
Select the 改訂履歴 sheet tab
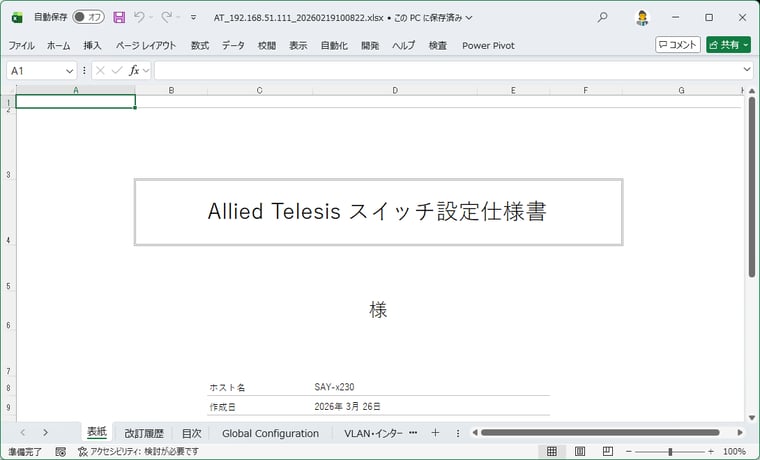click(143, 433)
